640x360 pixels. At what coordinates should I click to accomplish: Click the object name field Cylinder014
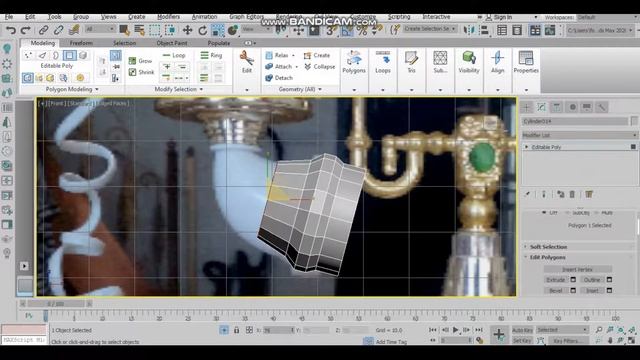(575, 121)
